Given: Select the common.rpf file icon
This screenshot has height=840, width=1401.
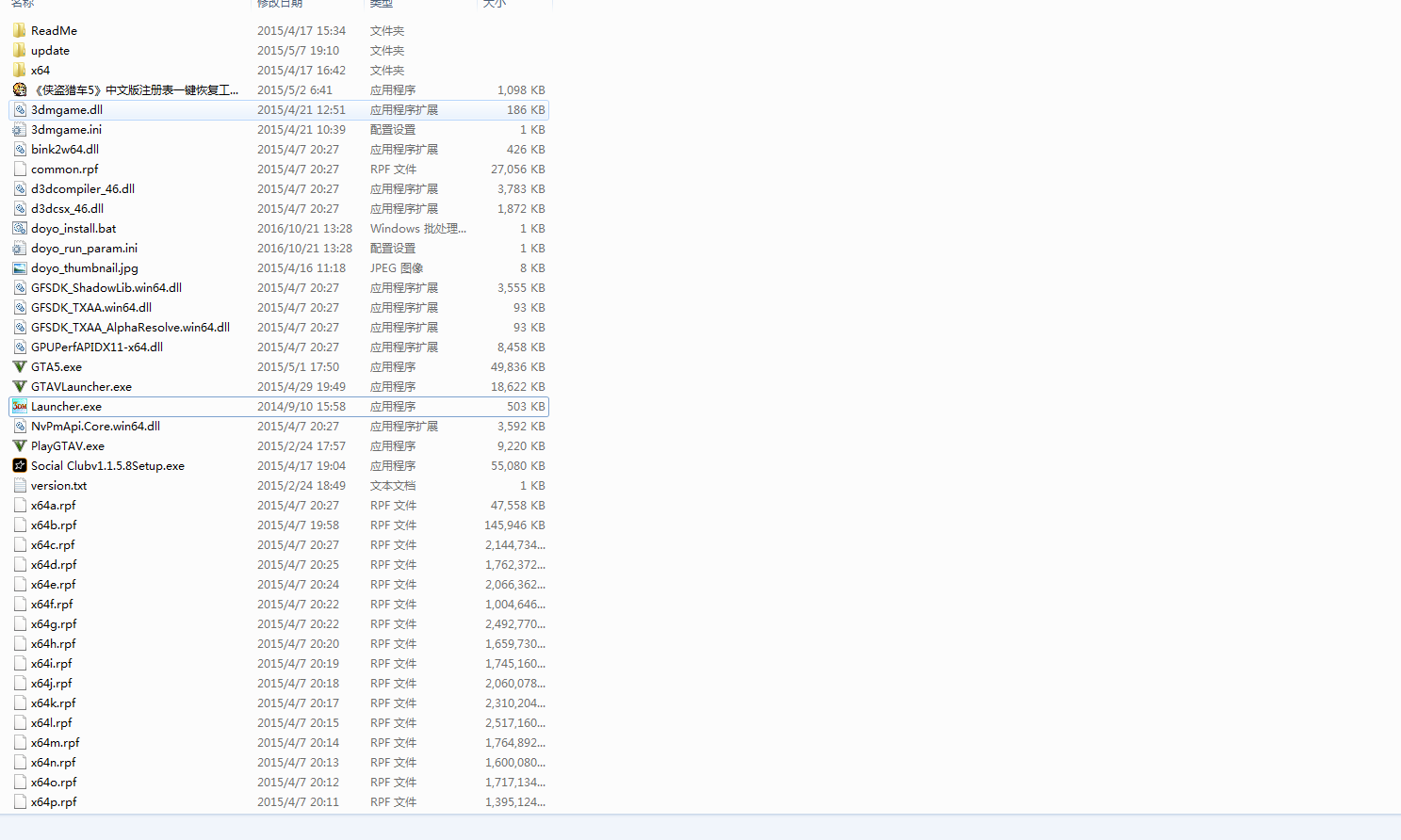Looking at the screenshot, I should click(x=20, y=169).
